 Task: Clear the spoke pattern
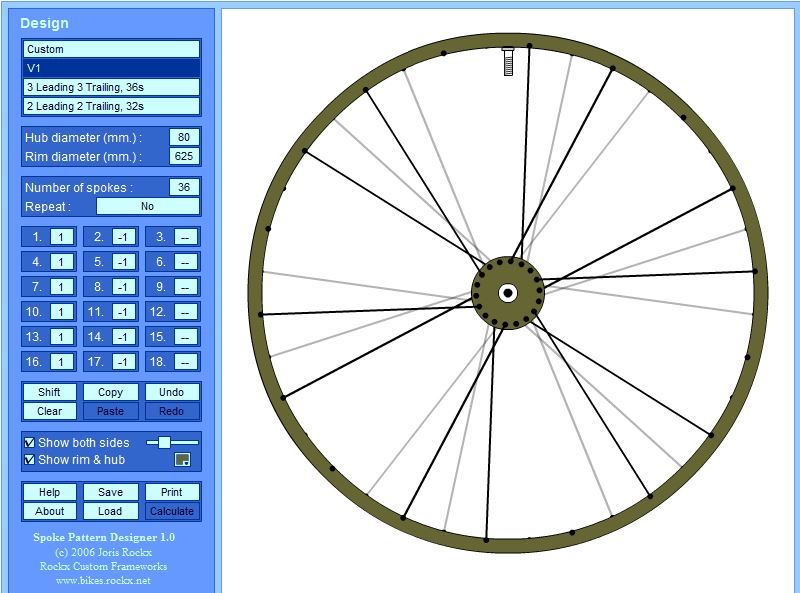[x=49, y=411]
